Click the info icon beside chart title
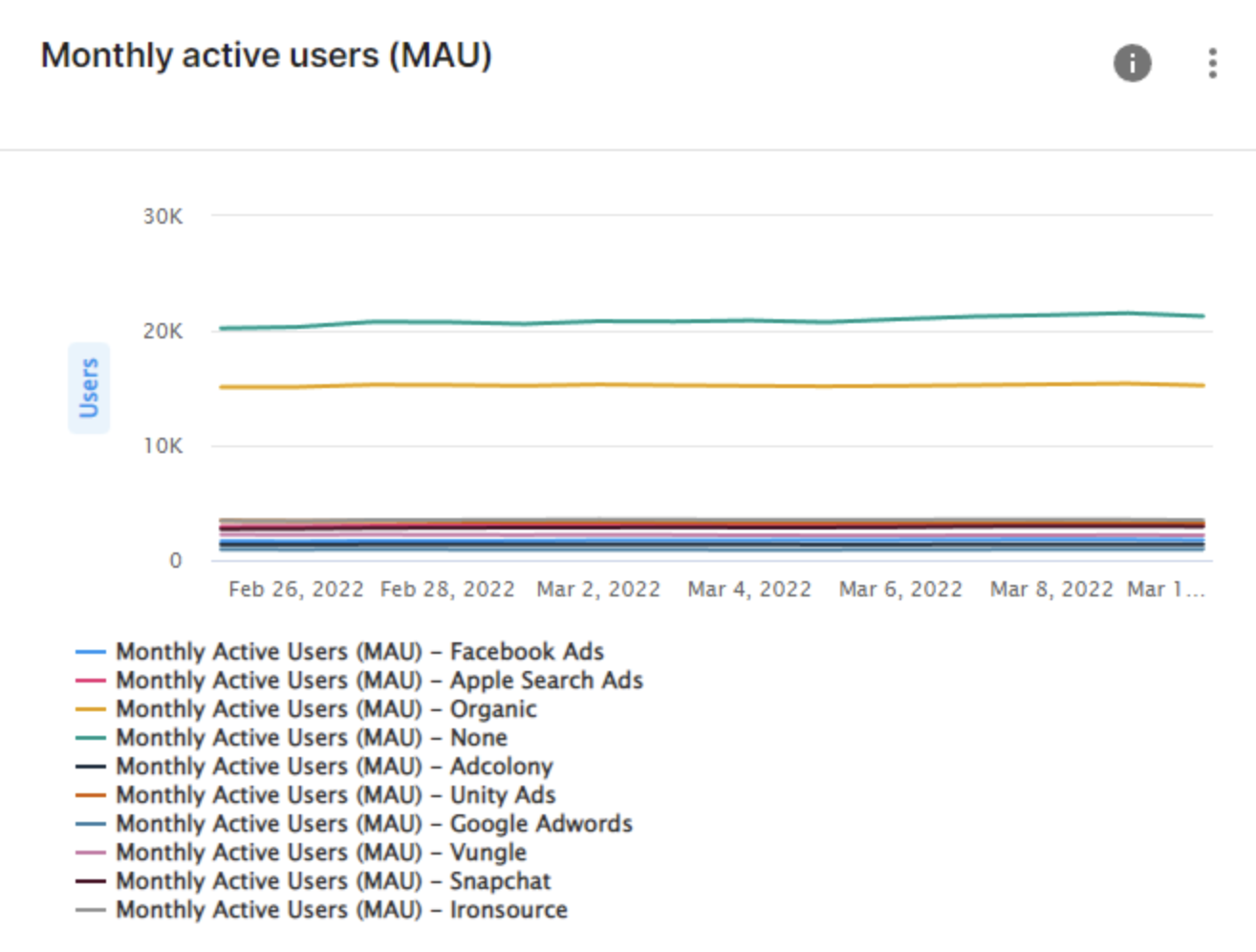 point(1132,64)
